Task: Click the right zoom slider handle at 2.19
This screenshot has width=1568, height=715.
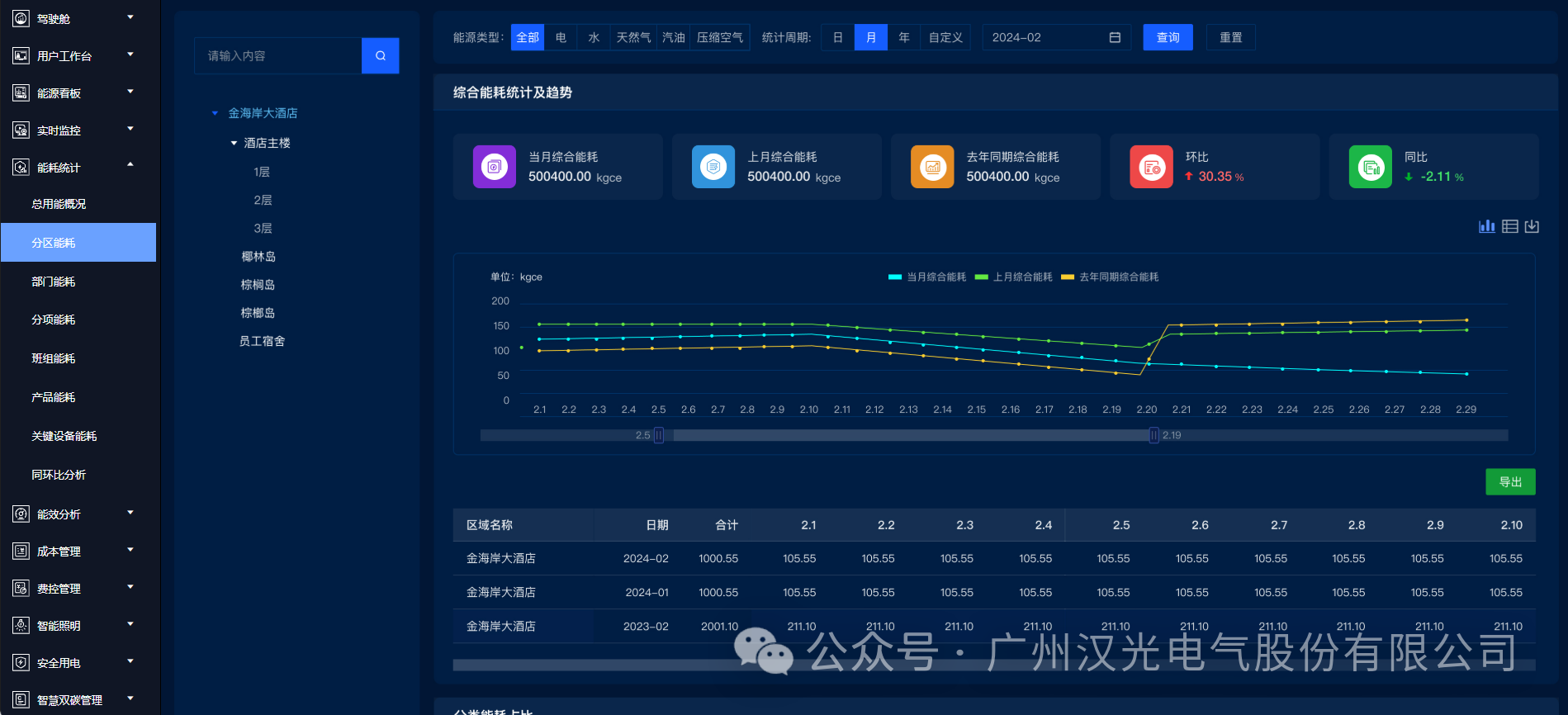Action: 1153,435
